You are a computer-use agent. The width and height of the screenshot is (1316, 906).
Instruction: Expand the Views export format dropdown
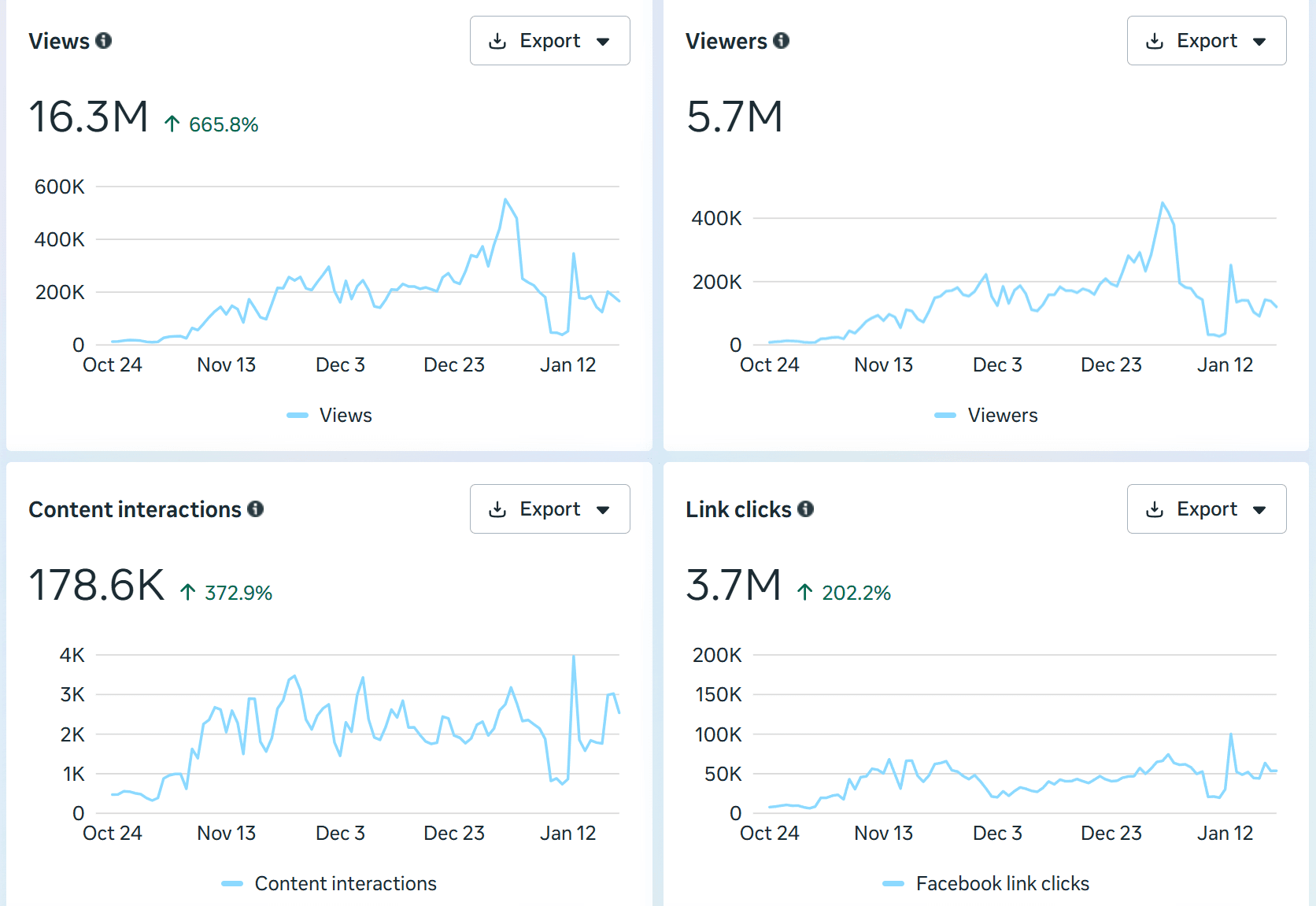603,40
